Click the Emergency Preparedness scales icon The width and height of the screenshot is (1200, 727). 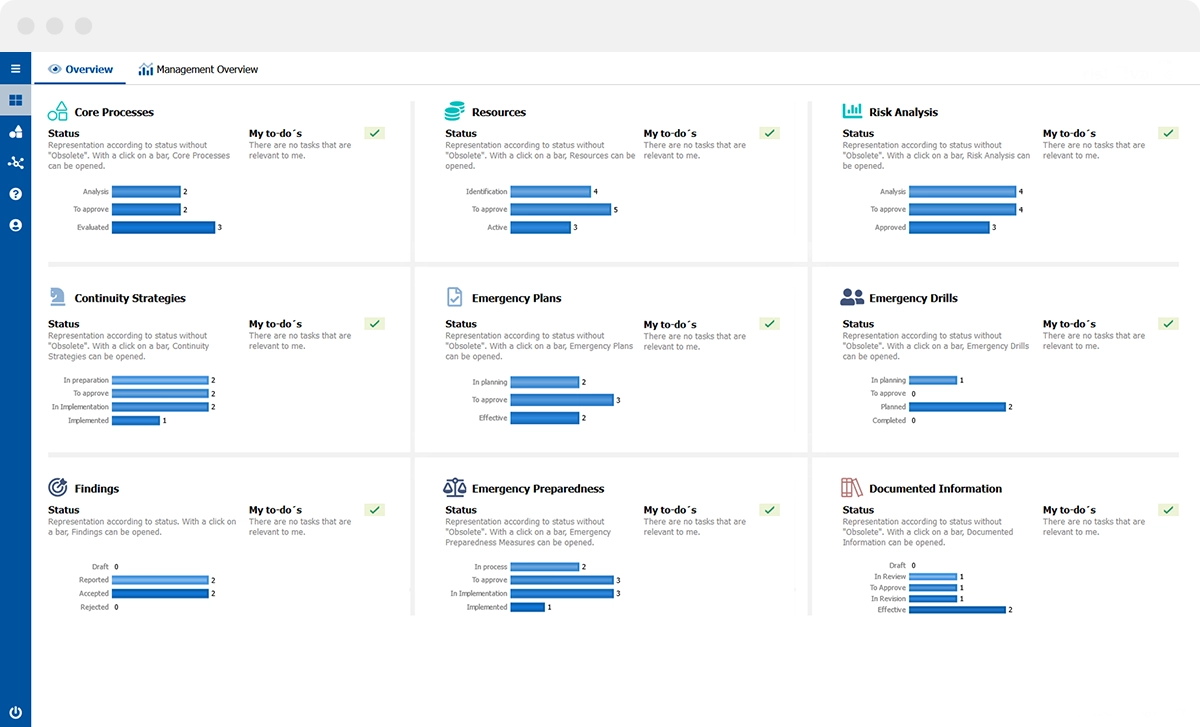pyautogui.click(x=455, y=487)
